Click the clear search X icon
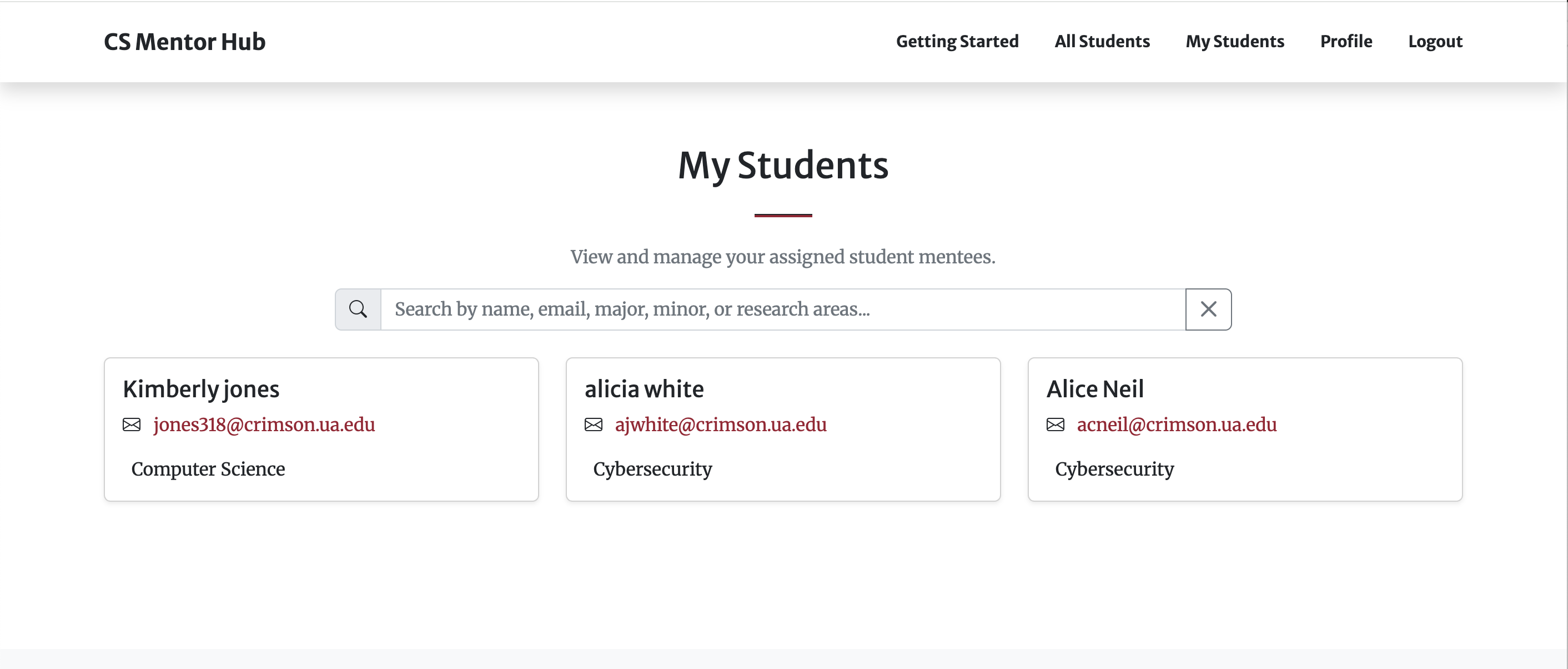Viewport: 1568px width, 669px height. (x=1208, y=309)
